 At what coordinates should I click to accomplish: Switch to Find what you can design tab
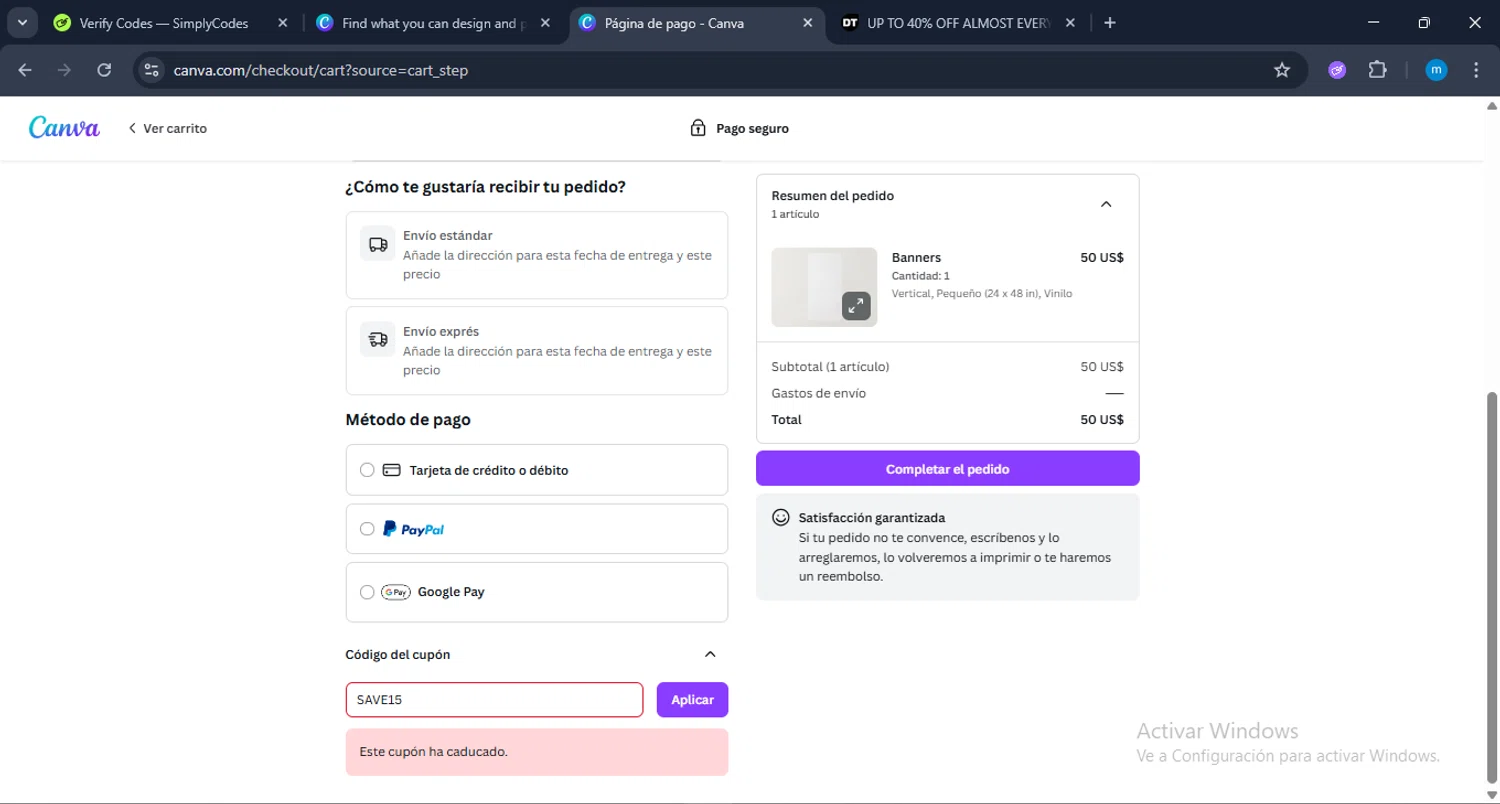pos(432,23)
